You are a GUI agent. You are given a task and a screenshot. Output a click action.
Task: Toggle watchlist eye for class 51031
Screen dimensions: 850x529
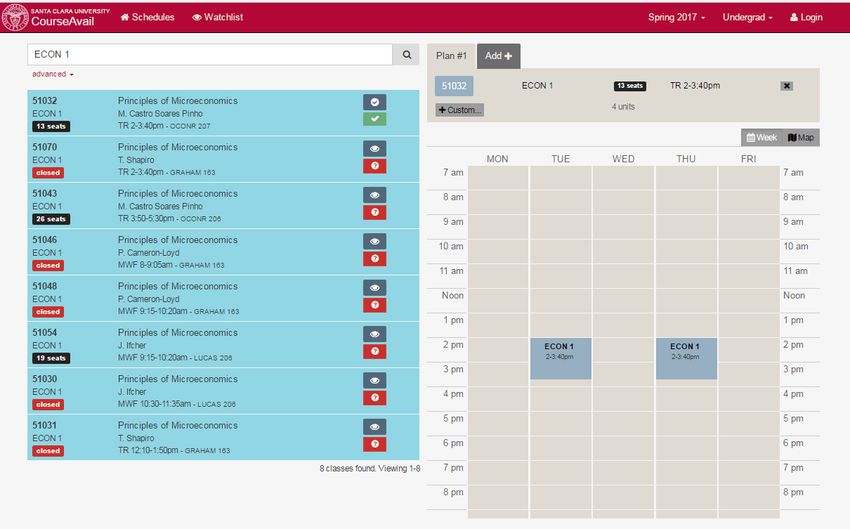pyautogui.click(x=375, y=427)
